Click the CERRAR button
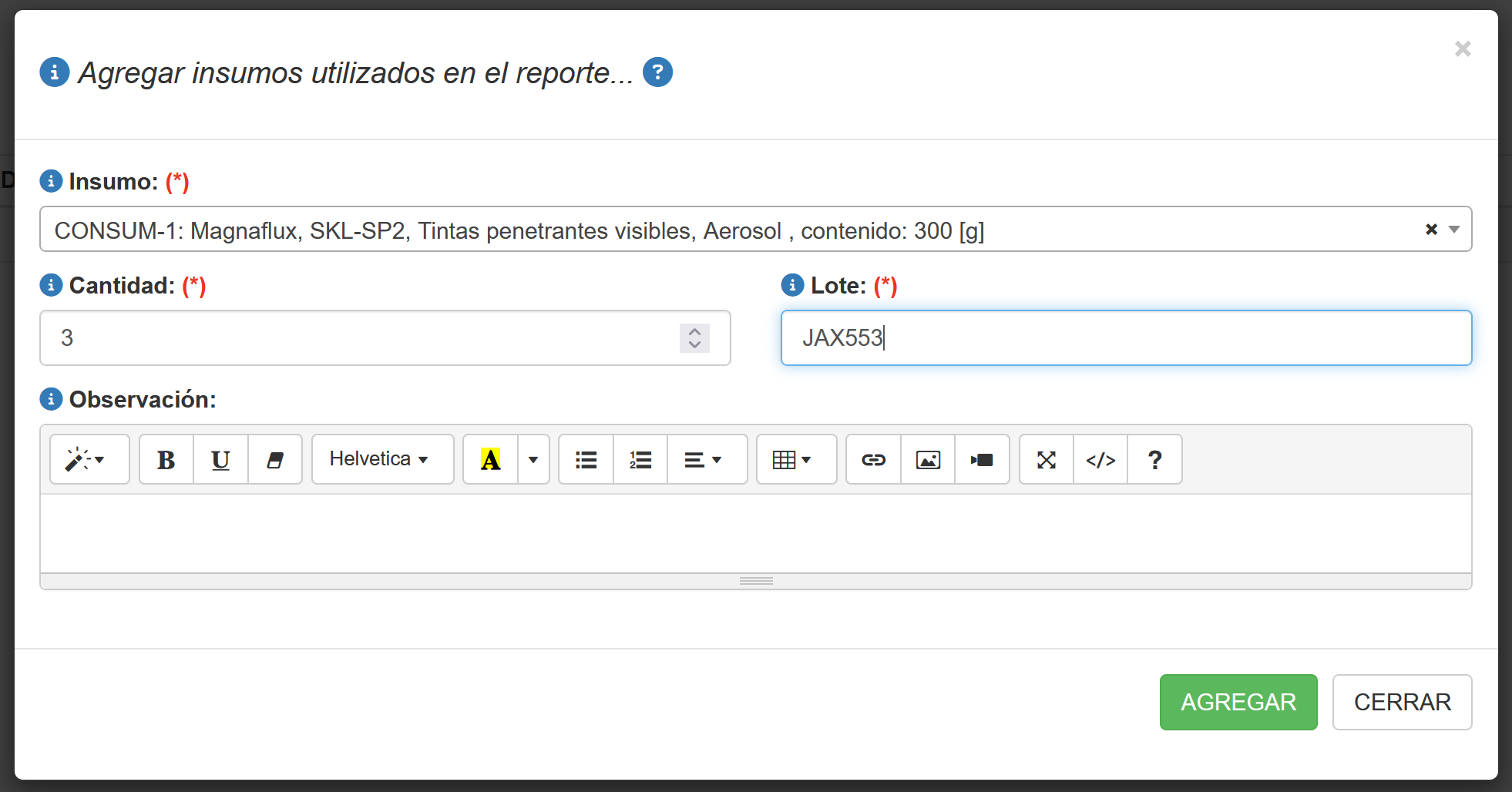 point(1402,702)
